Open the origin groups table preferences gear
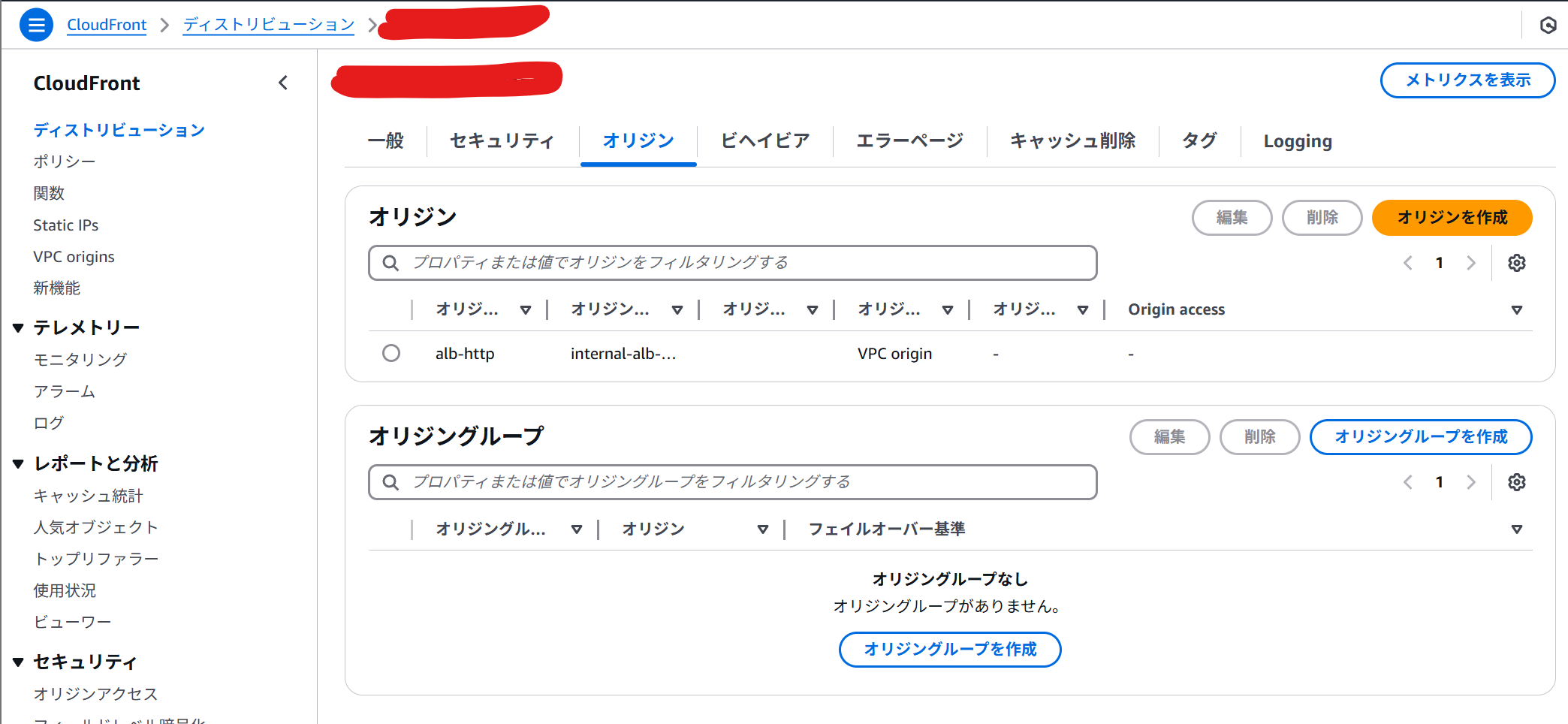 (x=1517, y=482)
